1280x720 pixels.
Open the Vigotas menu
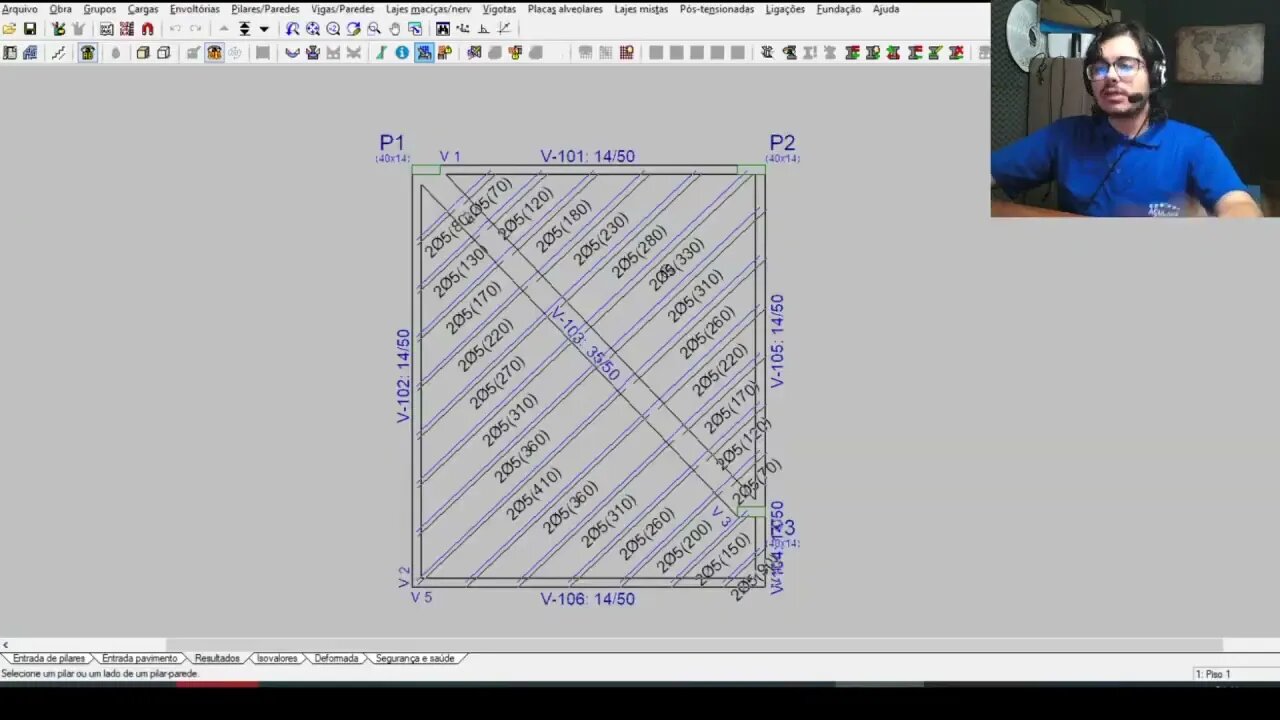(x=500, y=9)
